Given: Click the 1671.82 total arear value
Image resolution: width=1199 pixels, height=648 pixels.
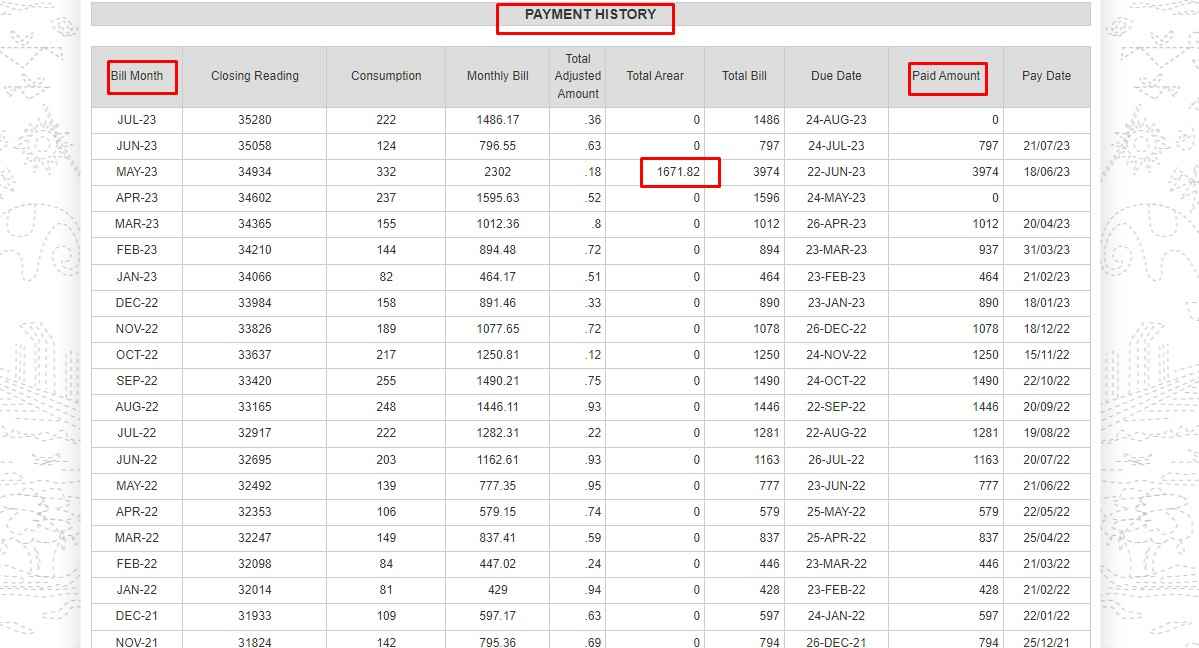Looking at the screenshot, I should click(x=678, y=172).
